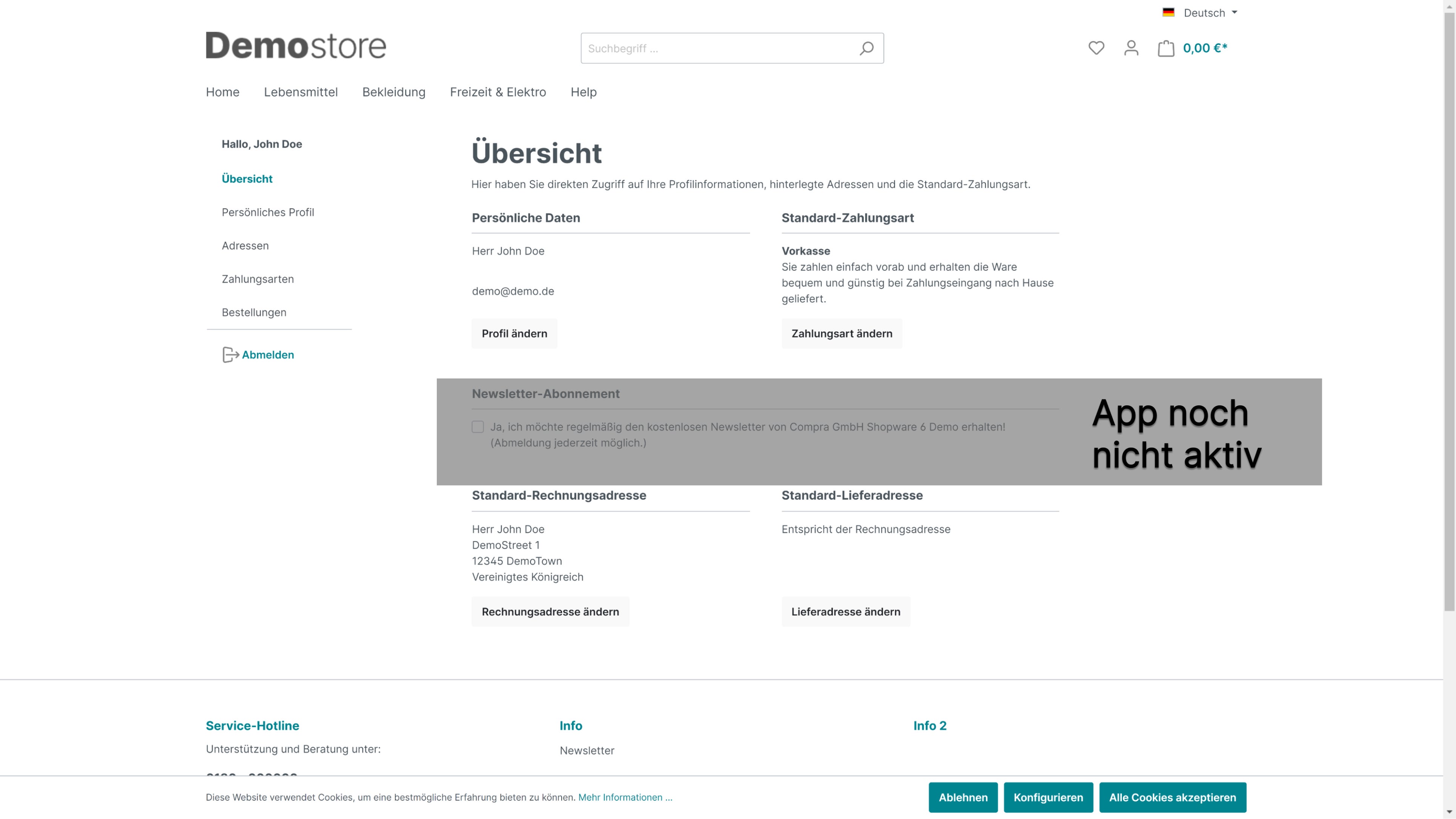Image resolution: width=1456 pixels, height=819 pixels.
Task: Click the Vereinigtes Königreich text
Action: (527, 577)
